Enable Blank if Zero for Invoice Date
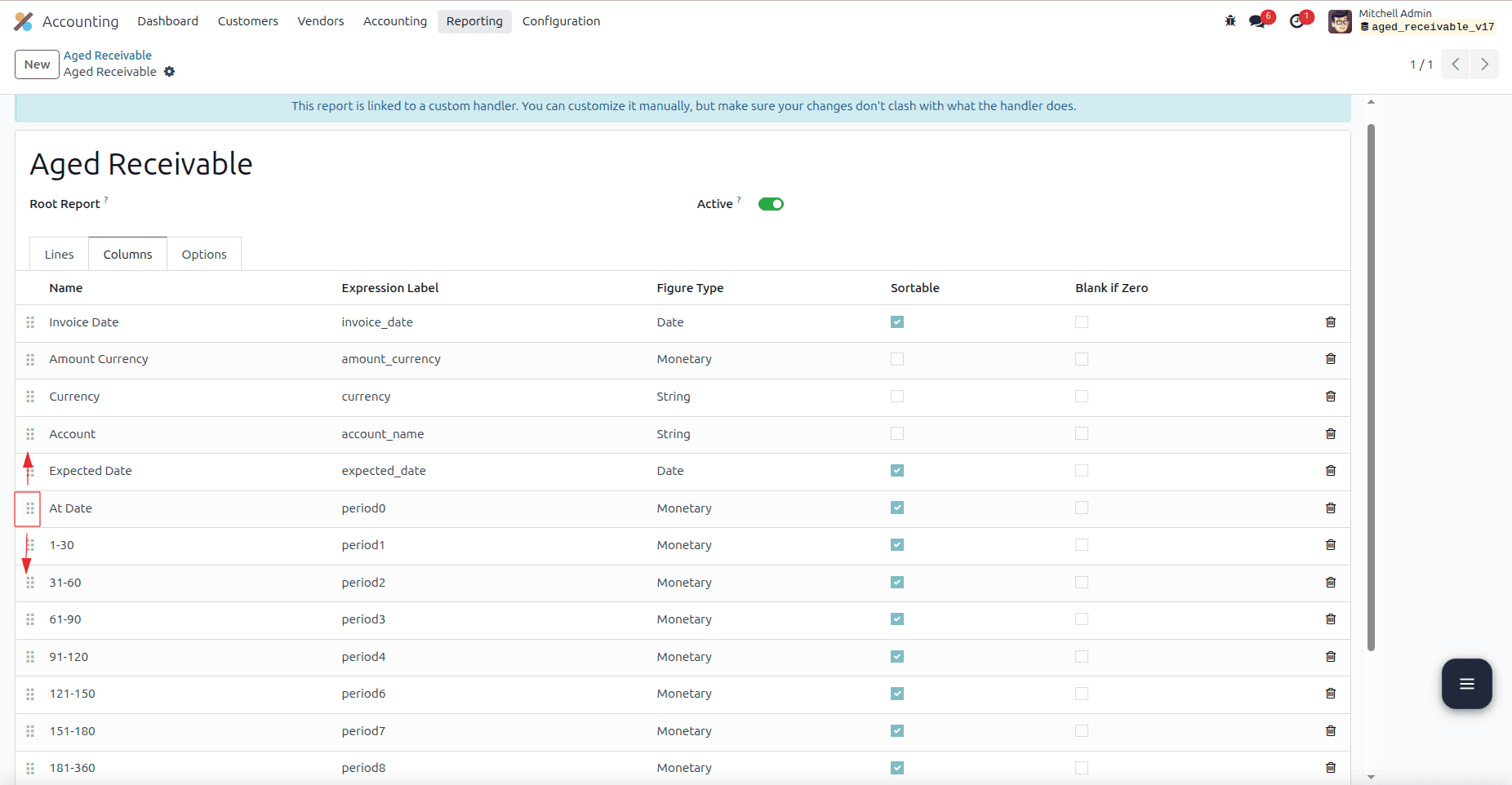The height and width of the screenshot is (785, 1512). coord(1082,322)
